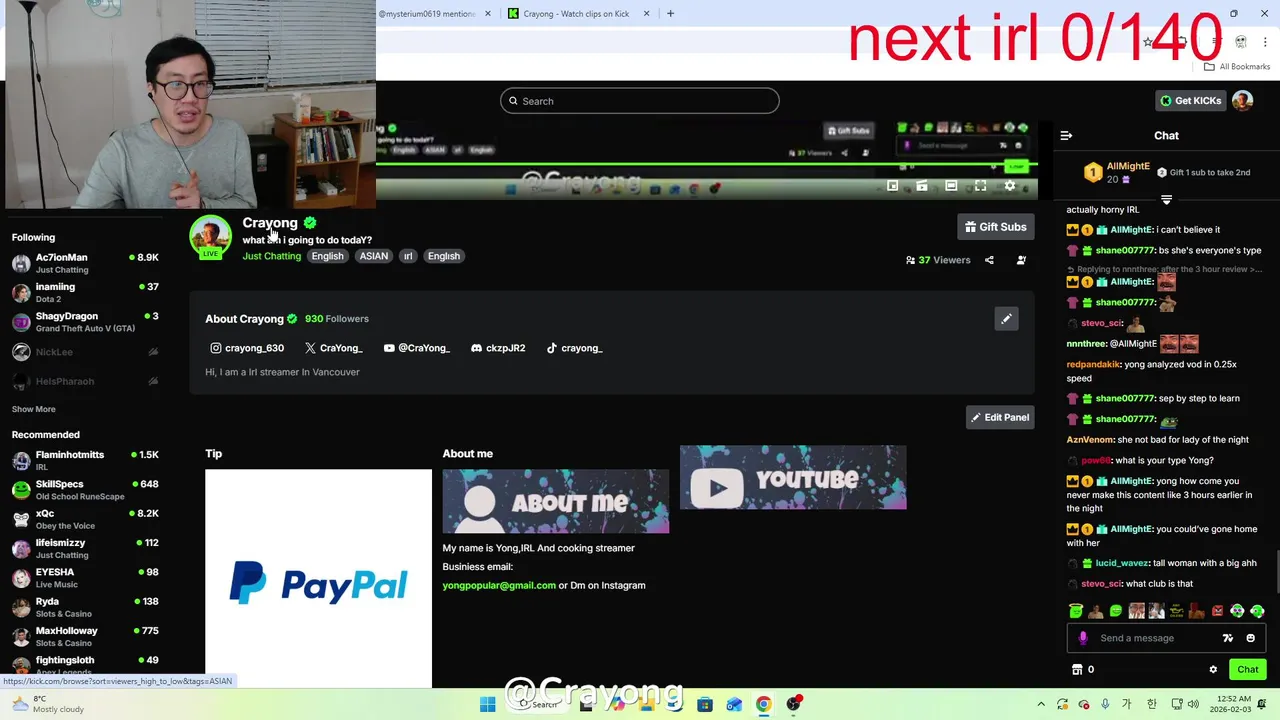Open lifeismizzy Just Chatting channel

[85, 548]
